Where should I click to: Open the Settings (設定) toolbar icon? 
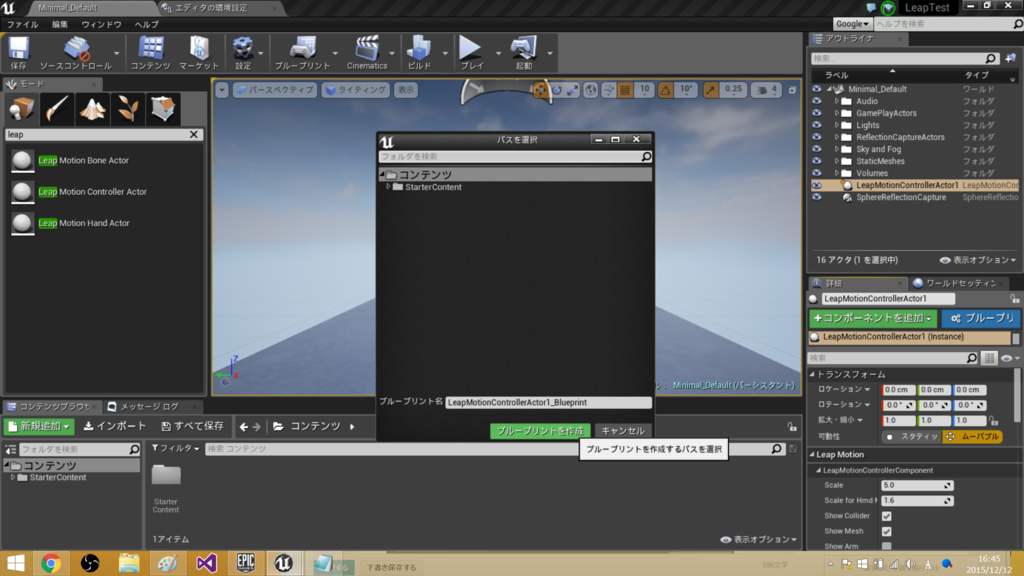coord(243,53)
